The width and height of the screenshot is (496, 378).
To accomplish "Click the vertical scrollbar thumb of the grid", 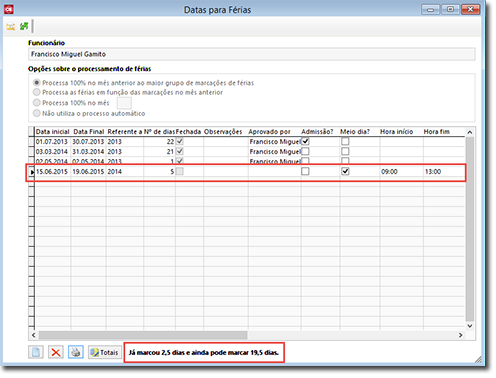I will tap(470, 229).
